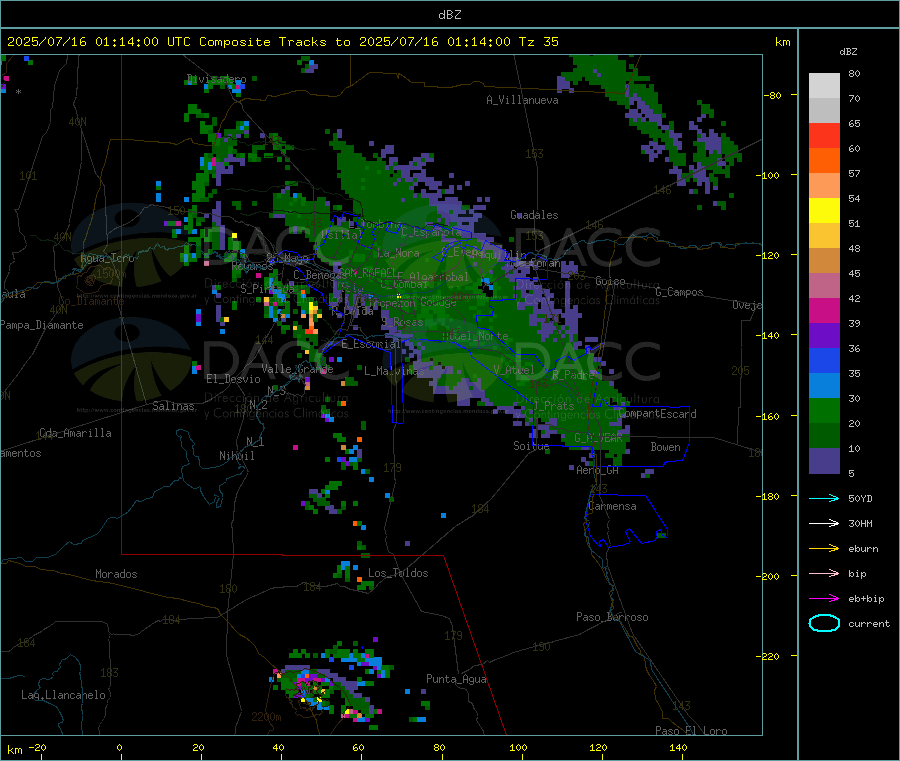Click the Agua_Toro map label
Image resolution: width=900 pixels, height=761 pixels.
[107, 258]
